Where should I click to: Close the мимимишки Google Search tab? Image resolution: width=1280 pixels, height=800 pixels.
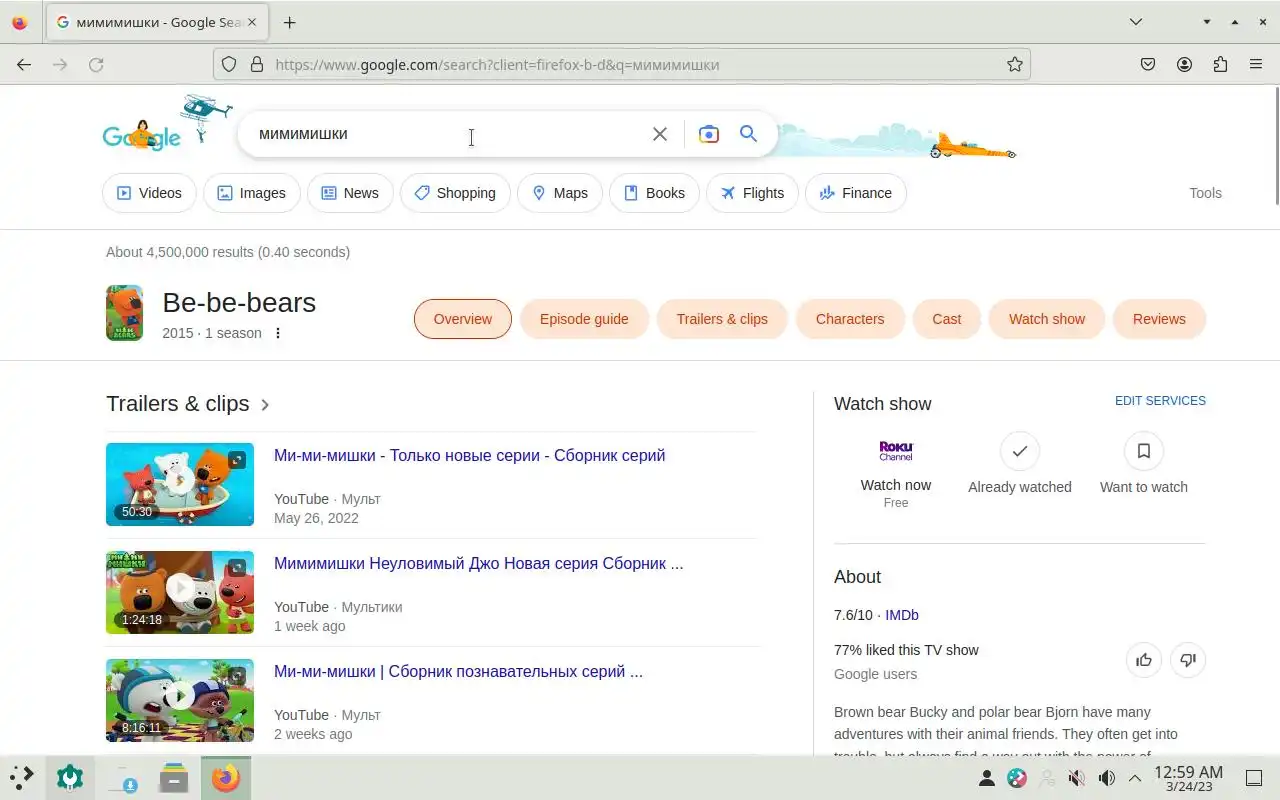[252, 22]
